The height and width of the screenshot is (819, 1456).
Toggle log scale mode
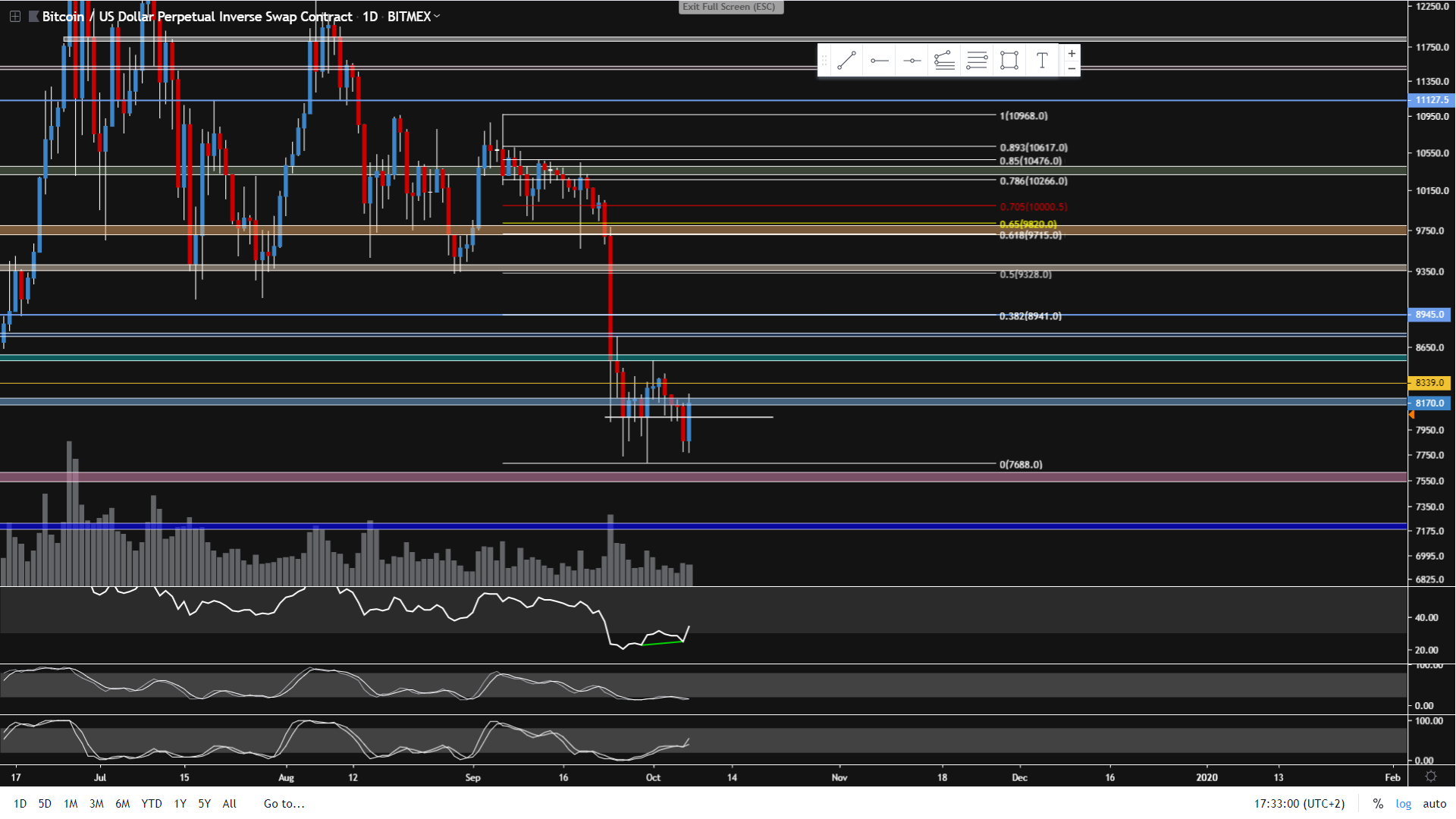[1404, 804]
